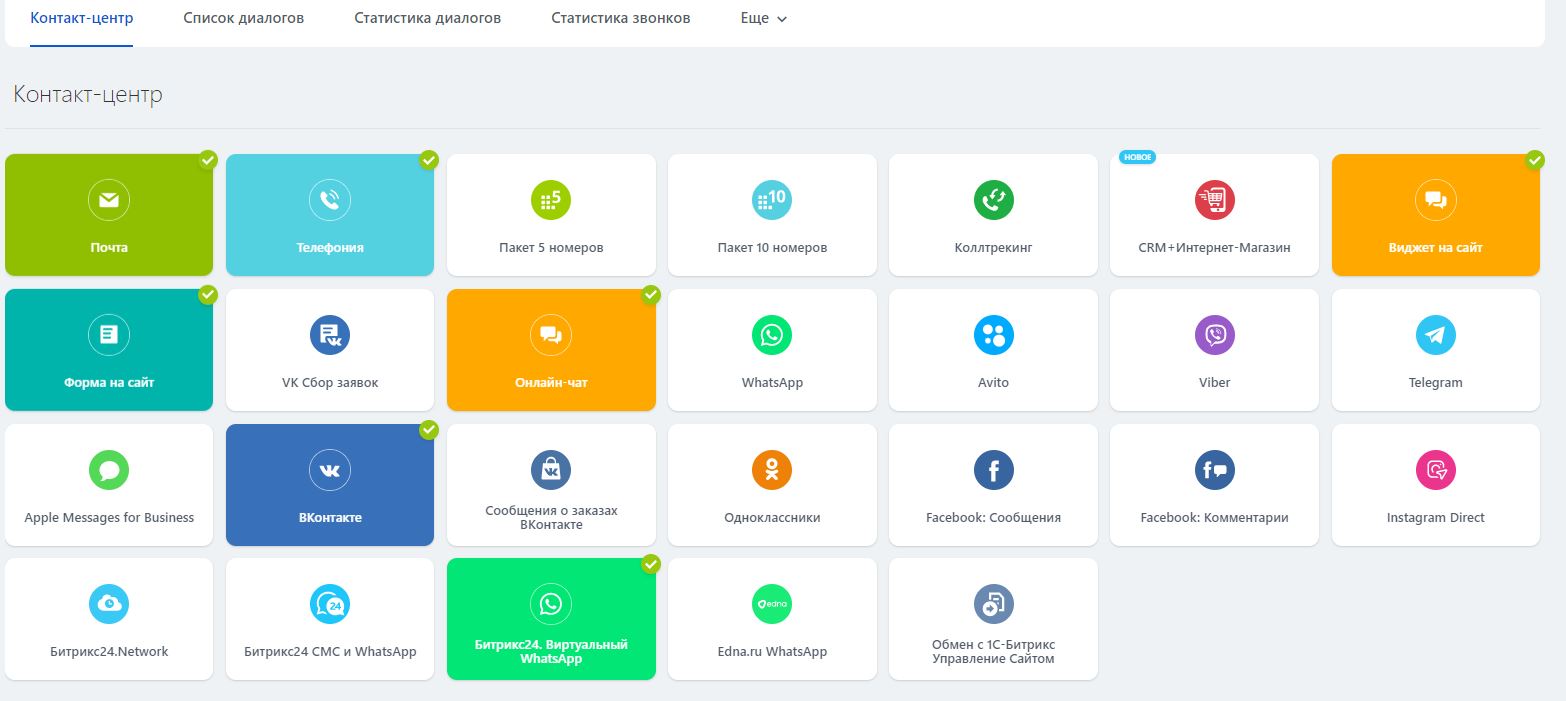
Task: Click the Пакет 10 номеров label
Action: pyautogui.click(x=772, y=247)
